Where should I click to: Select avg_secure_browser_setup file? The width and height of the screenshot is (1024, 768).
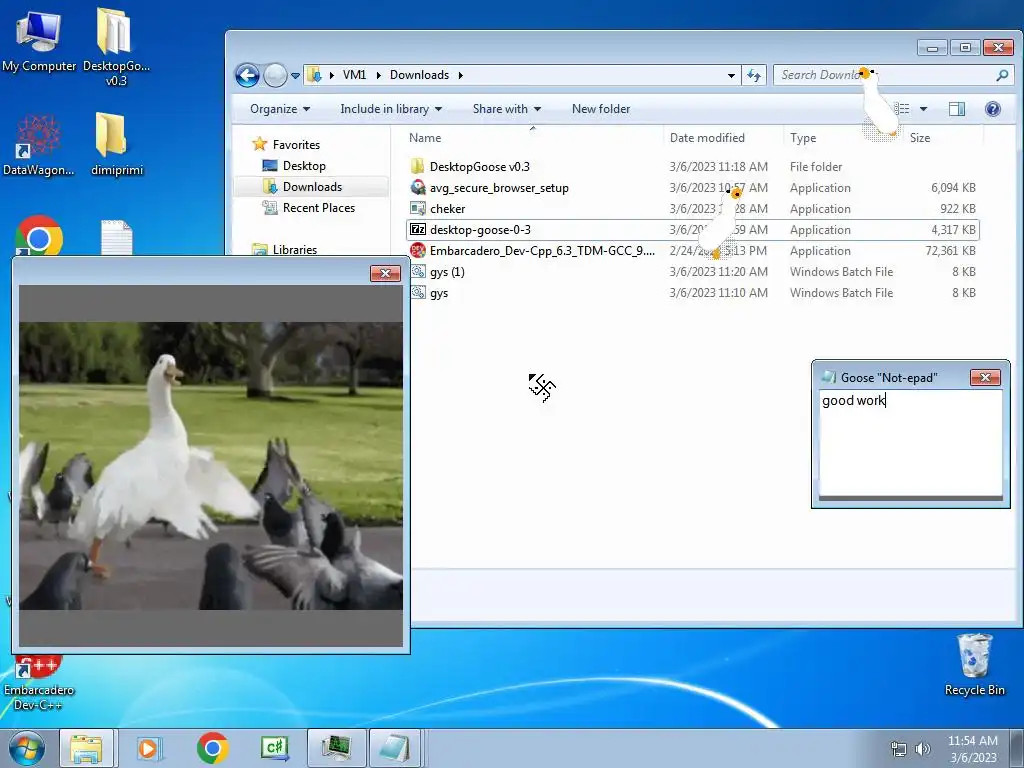(692, 187)
